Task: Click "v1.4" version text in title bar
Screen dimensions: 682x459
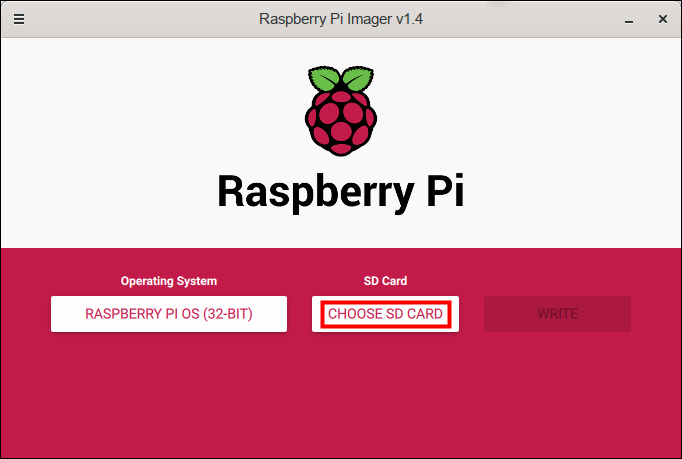Action: [408, 18]
